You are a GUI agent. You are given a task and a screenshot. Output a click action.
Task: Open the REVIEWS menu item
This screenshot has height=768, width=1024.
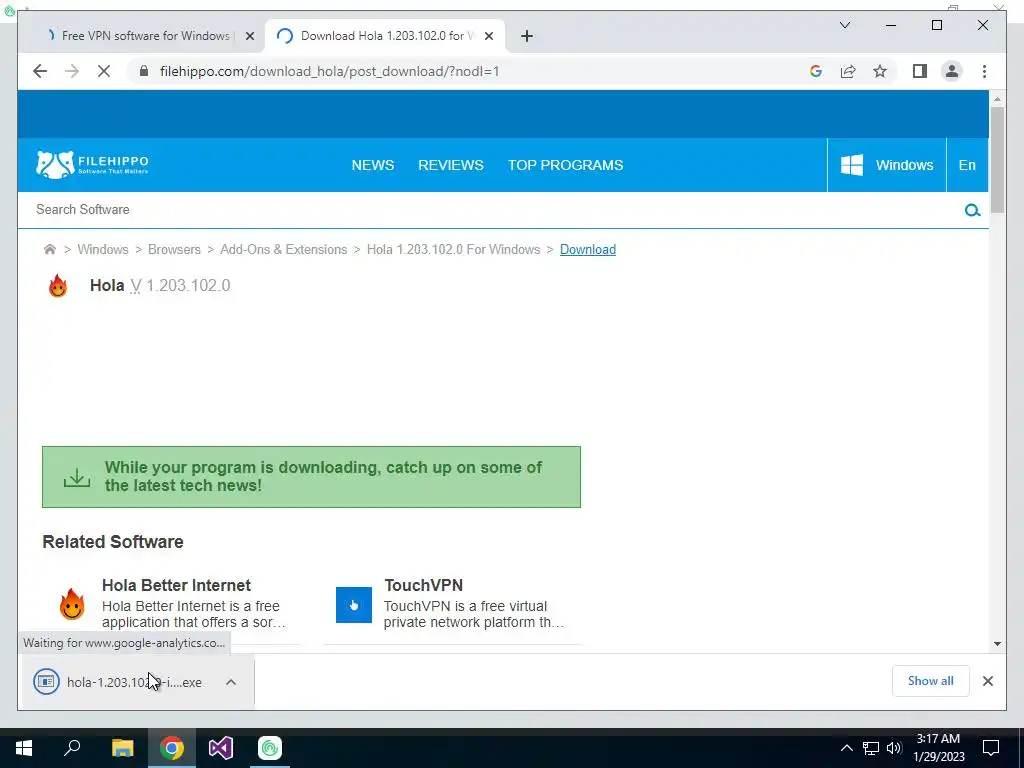point(451,165)
